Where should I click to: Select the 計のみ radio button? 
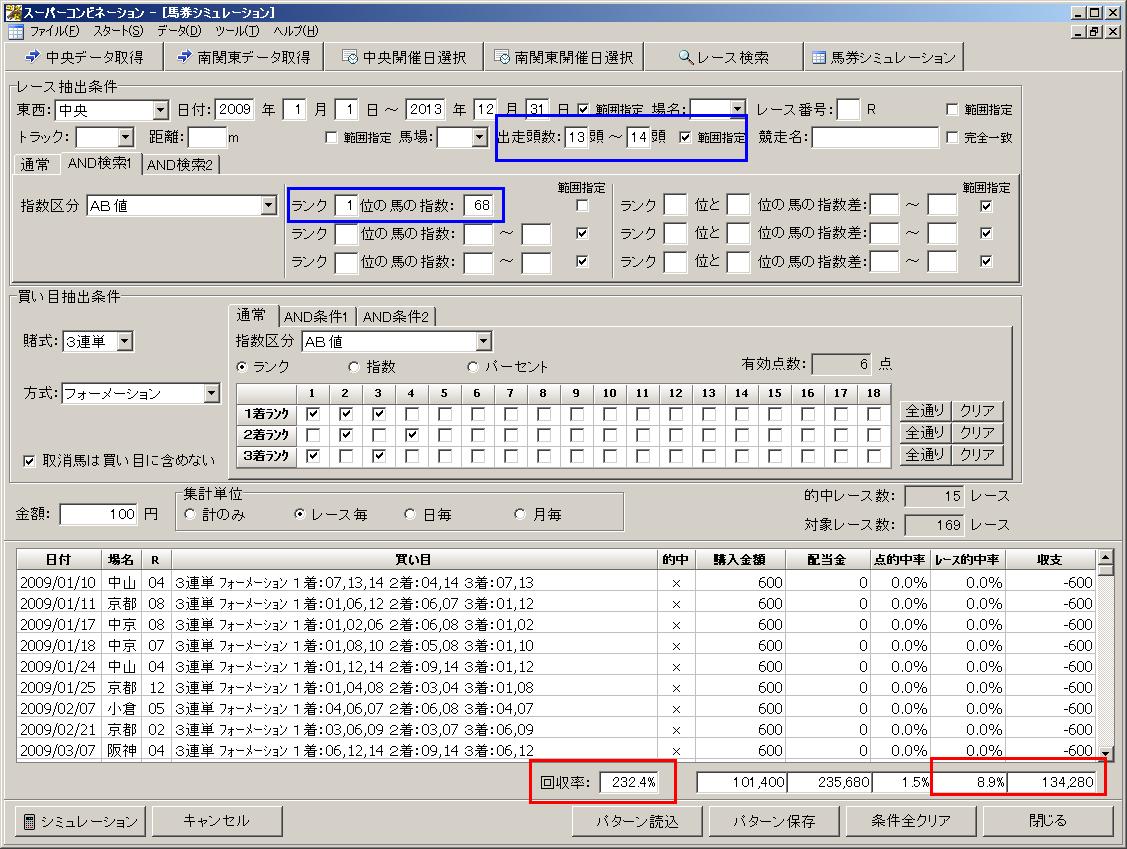click(x=190, y=514)
